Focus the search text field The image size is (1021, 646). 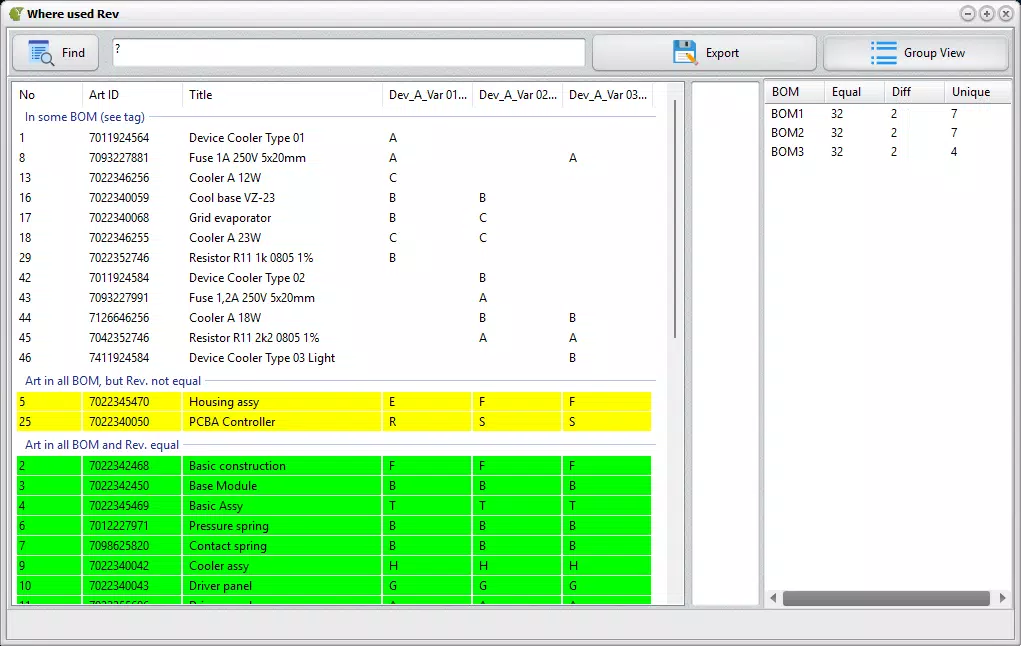point(348,53)
